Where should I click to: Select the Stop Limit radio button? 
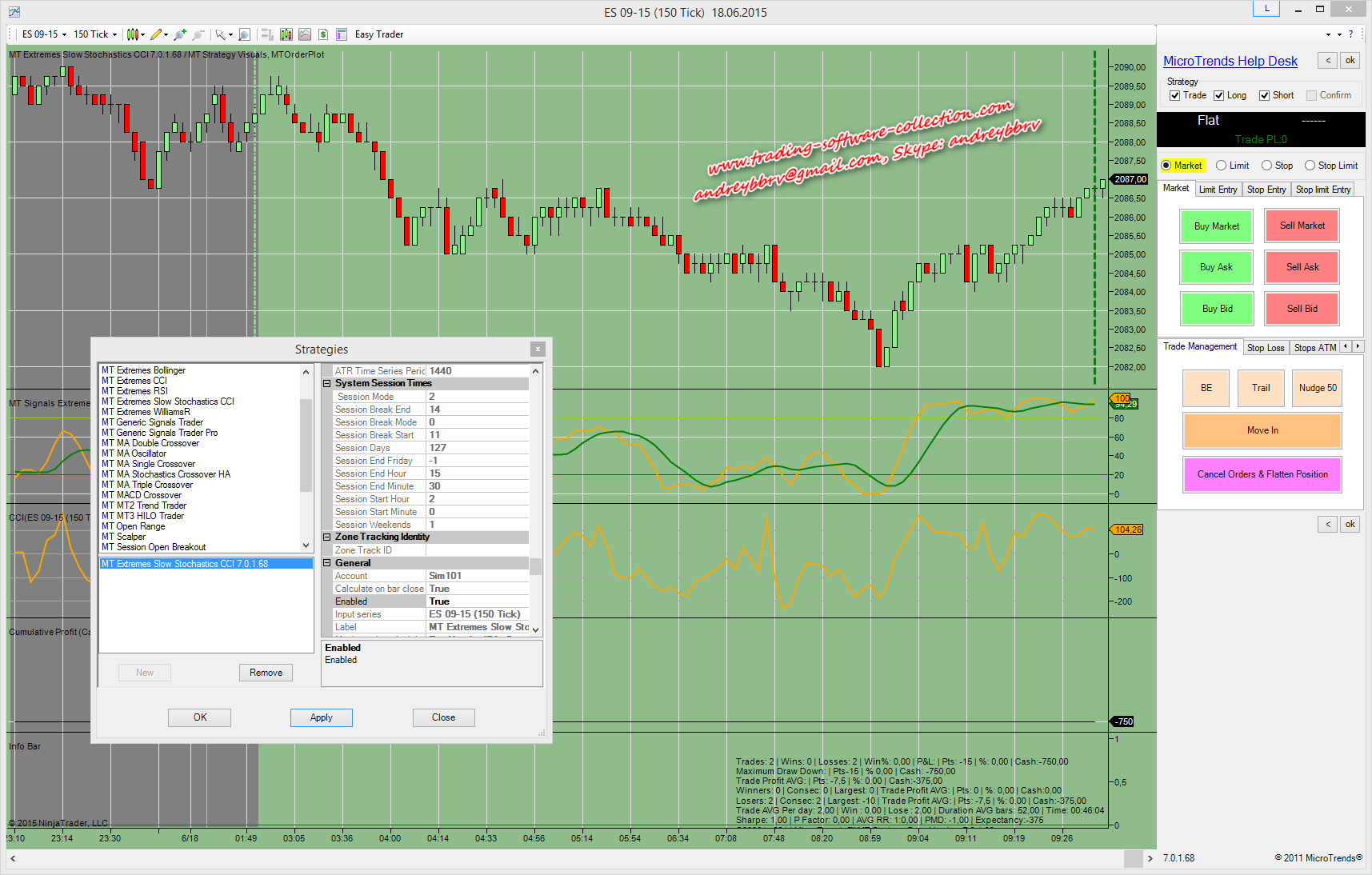(1310, 166)
